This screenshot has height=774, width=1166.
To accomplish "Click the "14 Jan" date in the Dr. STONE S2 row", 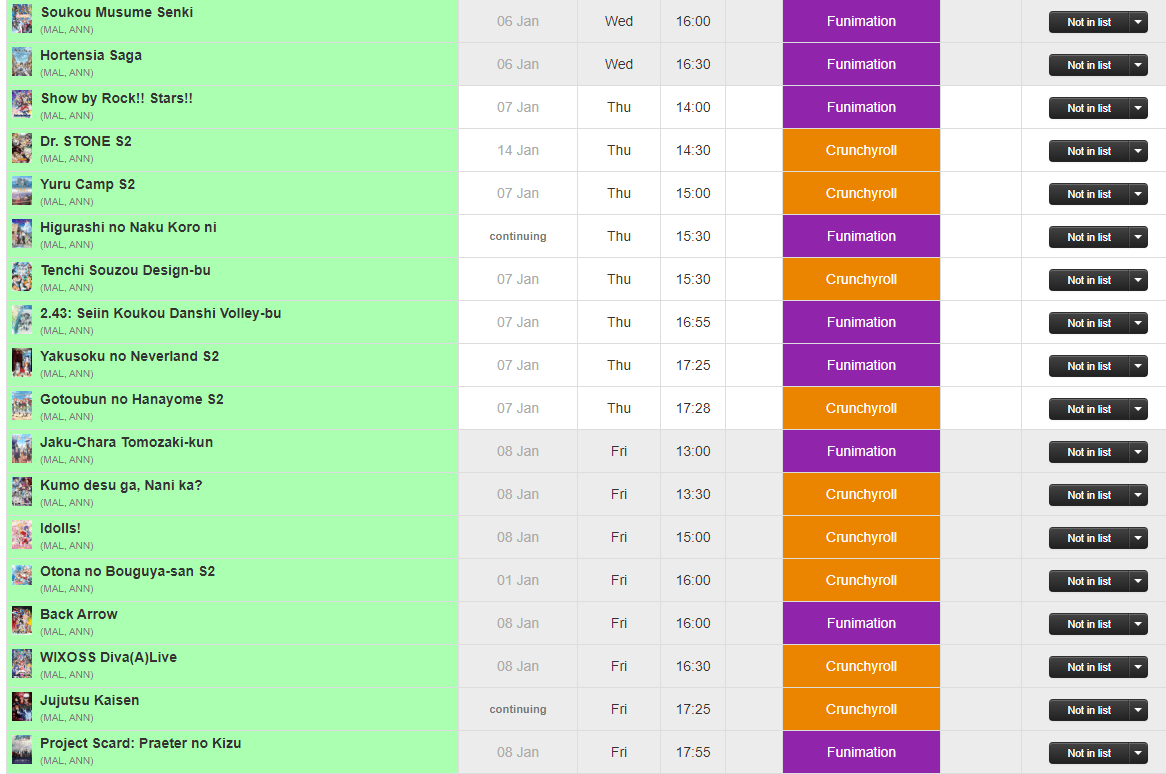I will point(518,150).
